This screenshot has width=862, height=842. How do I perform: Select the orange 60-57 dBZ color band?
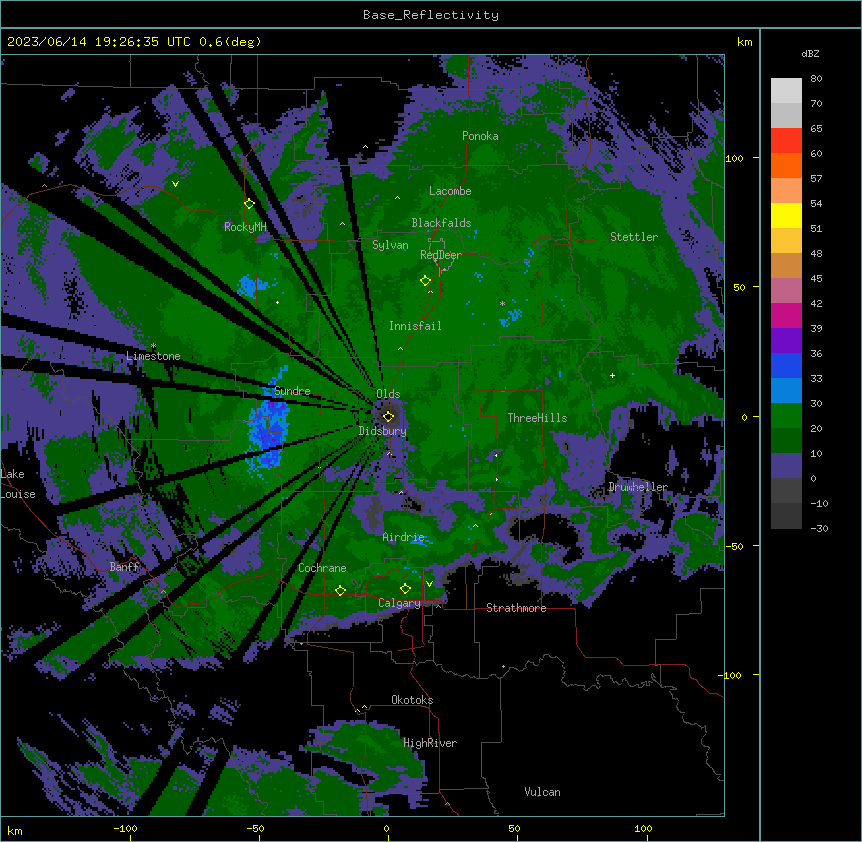tap(786, 166)
